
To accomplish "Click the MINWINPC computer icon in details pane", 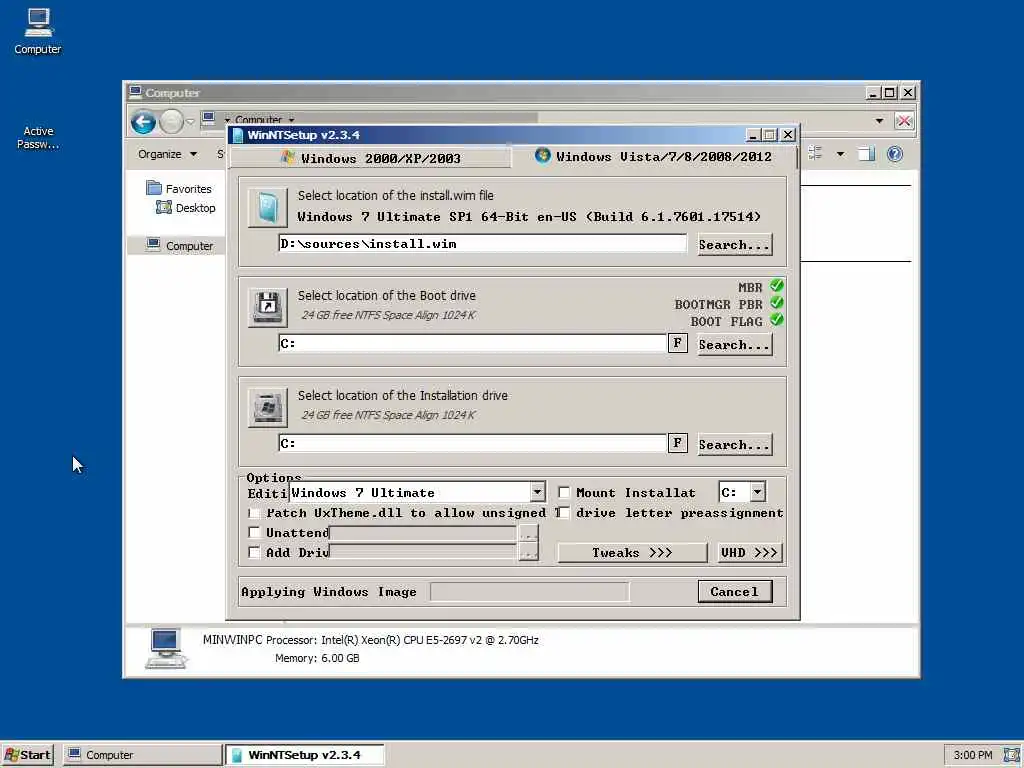I will [x=165, y=648].
